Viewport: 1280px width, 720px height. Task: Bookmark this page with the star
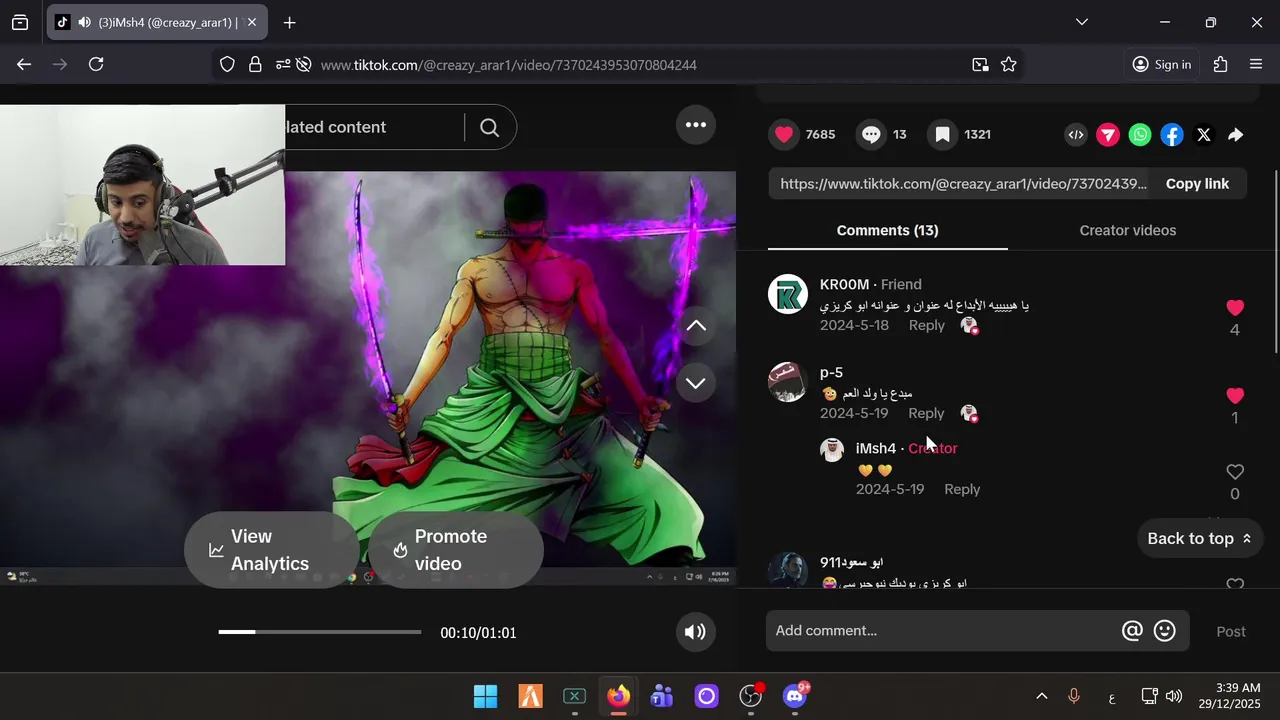pyautogui.click(x=1008, y=64)
